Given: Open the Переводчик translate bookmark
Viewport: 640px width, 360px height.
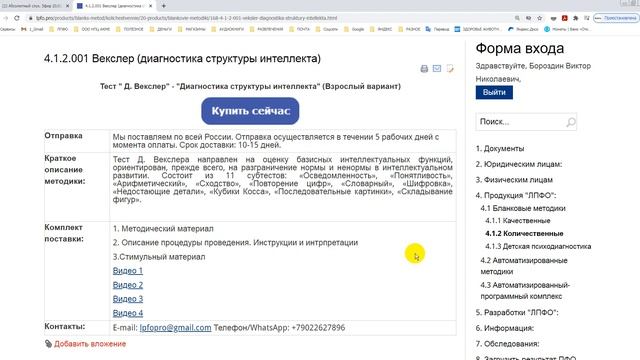Looking at the screenshot, I should pos(437,29).
